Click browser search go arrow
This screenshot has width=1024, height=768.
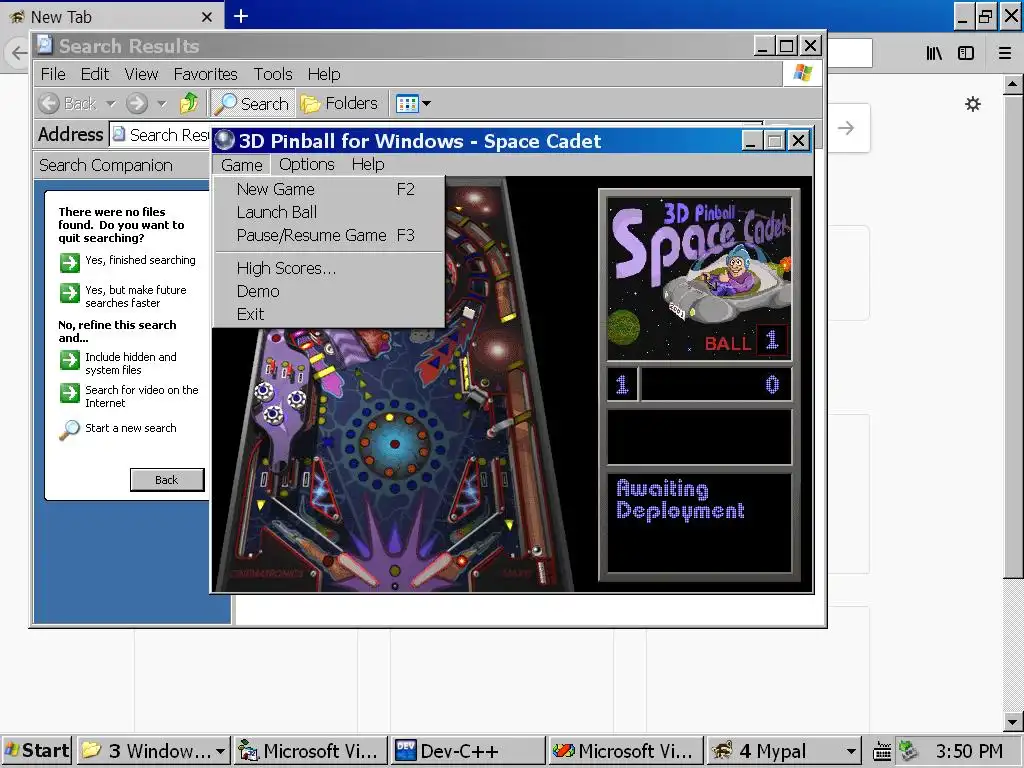click(846, 128)
